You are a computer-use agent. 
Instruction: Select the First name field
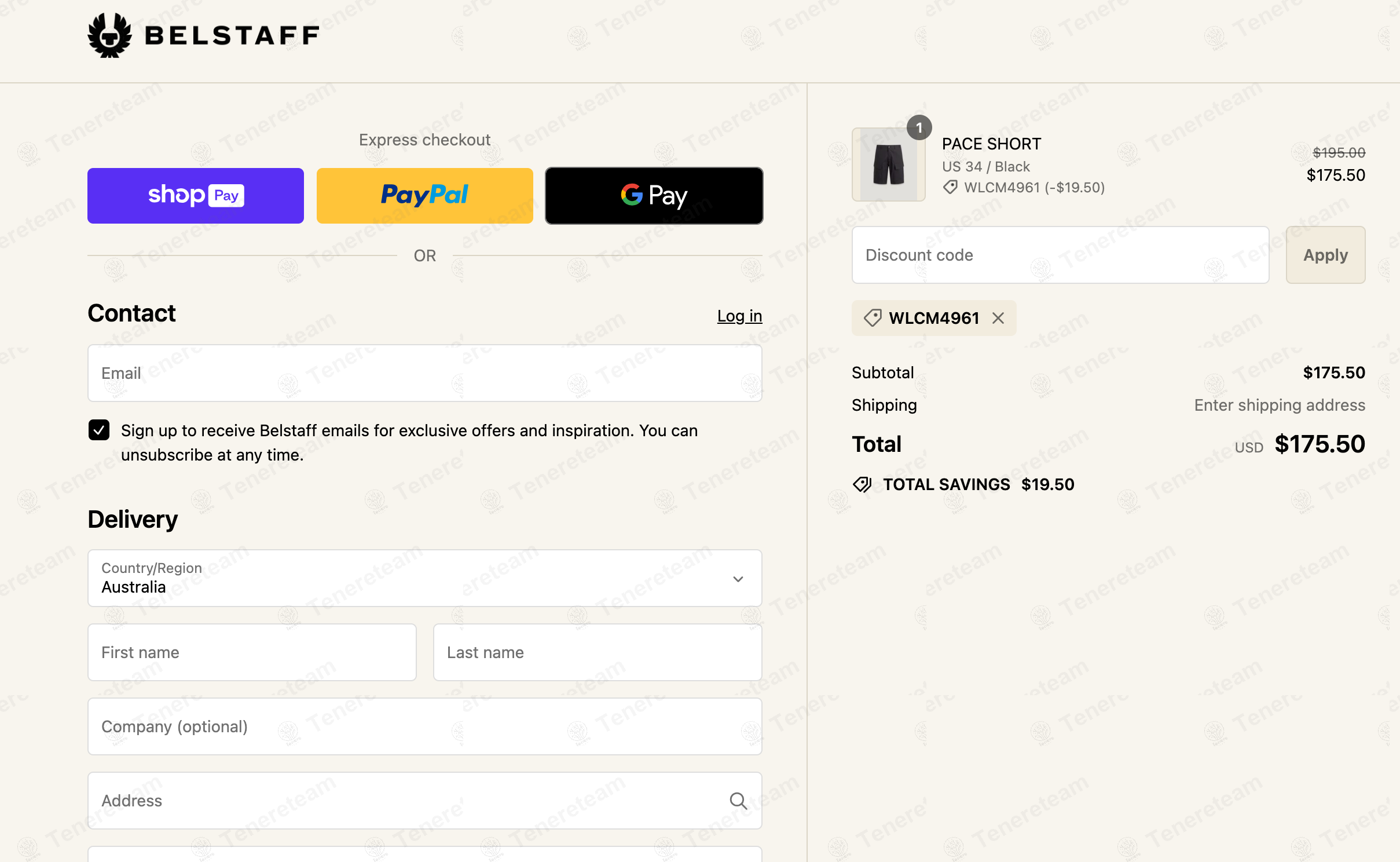pos(252,652)
